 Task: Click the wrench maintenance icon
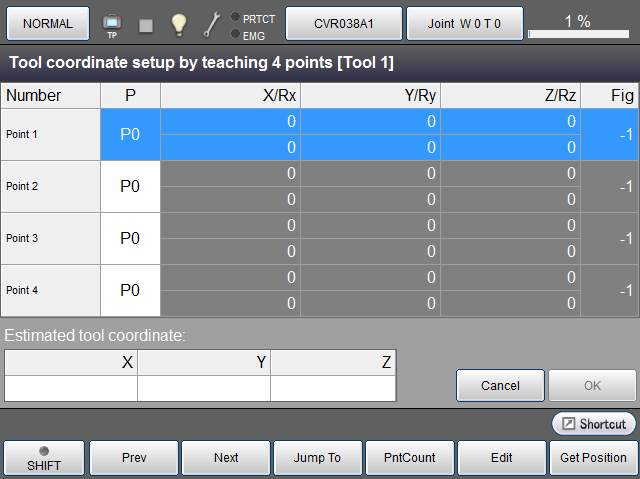[x=212, y=23]
